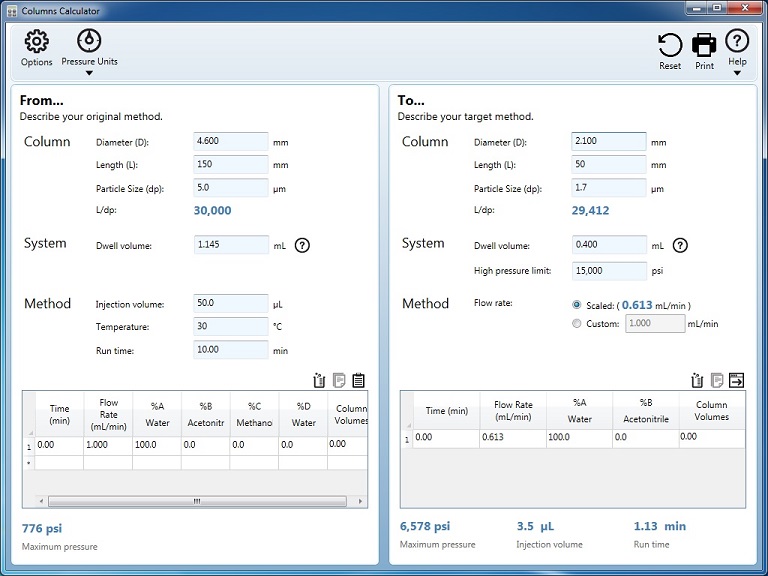The image size is (768, 576).
Task: Expand the Pressure Units dropdown arrow
Action: tap(89, 73)
